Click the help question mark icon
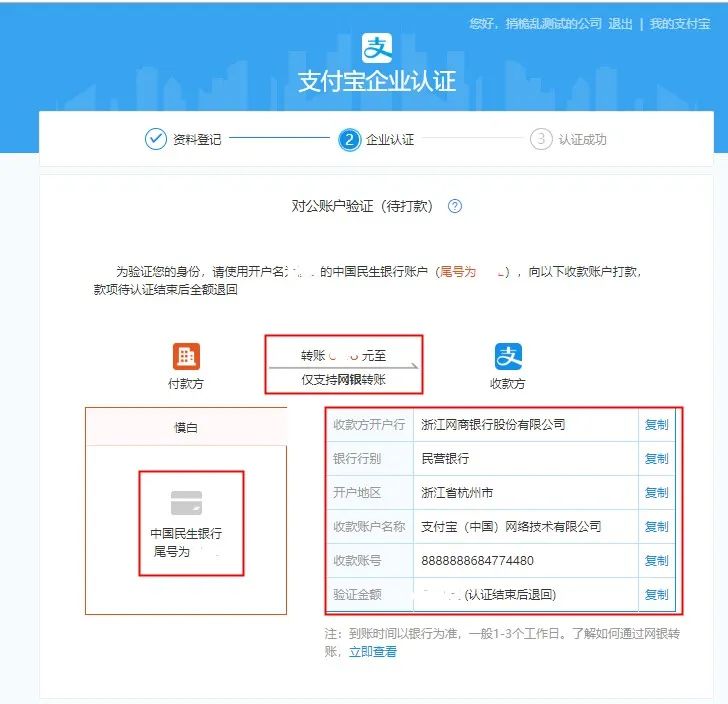This screenshot has height=704, width=728. pos(455,206)
